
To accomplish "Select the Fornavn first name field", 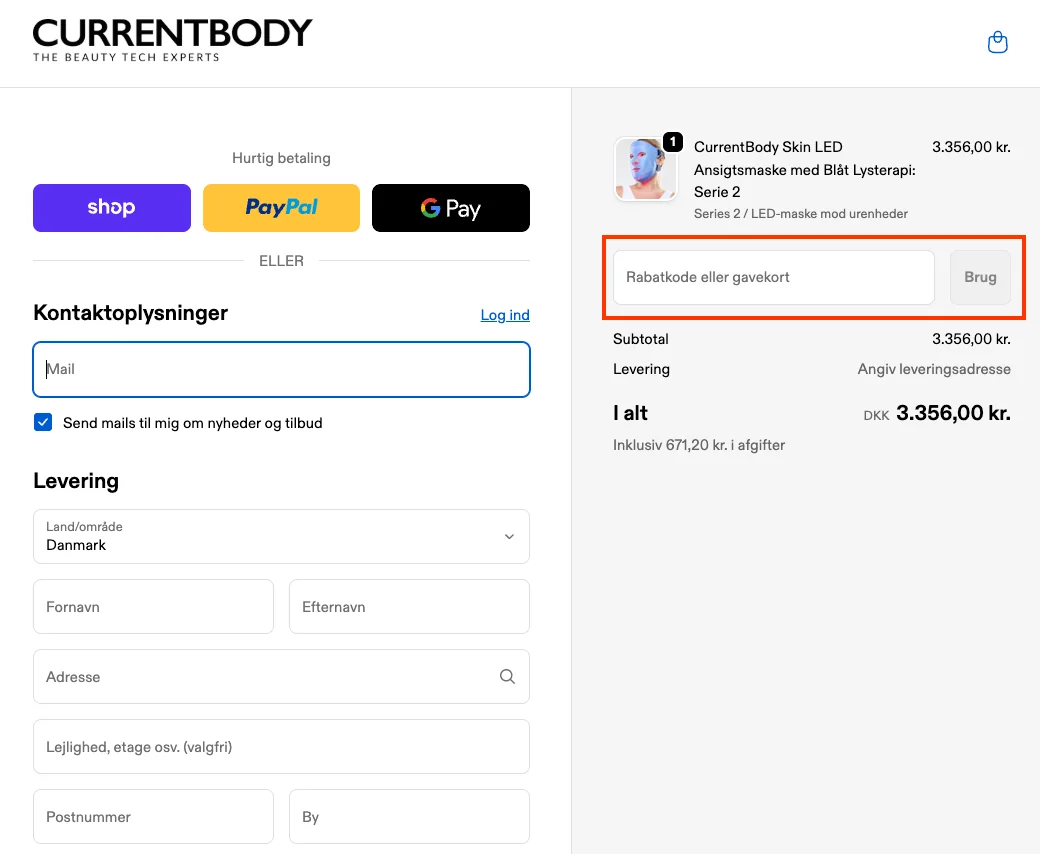I will pyautogui.click(x=153, y=606).
